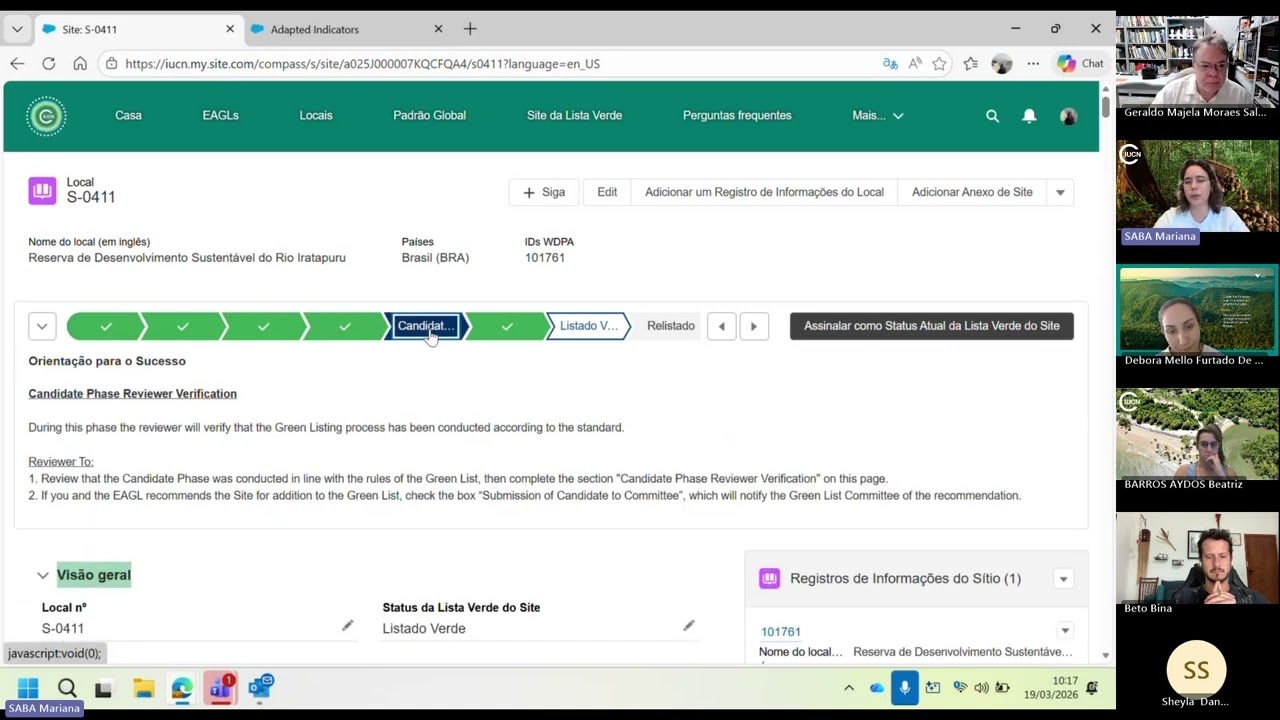Screen dimensions: 1280x720
Task: Open the user profile avatar in site header
Action: [1068, 116]
